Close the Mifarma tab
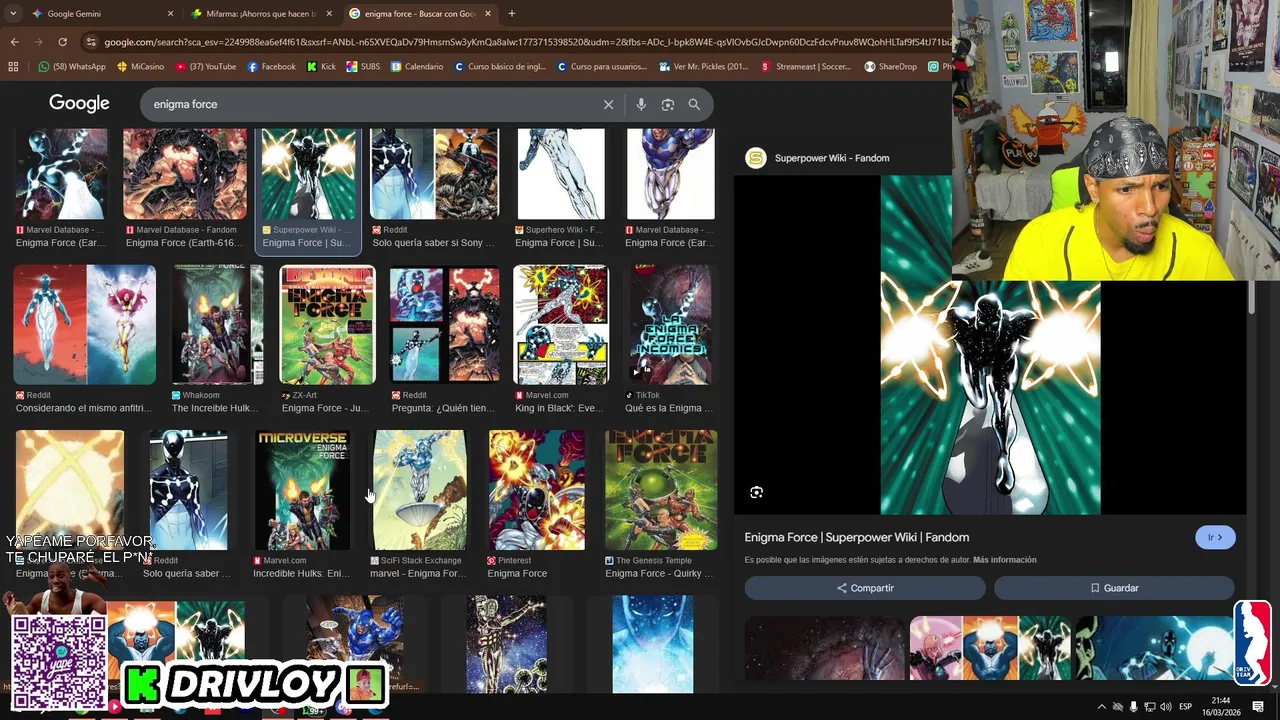 (x=329, y=14)
